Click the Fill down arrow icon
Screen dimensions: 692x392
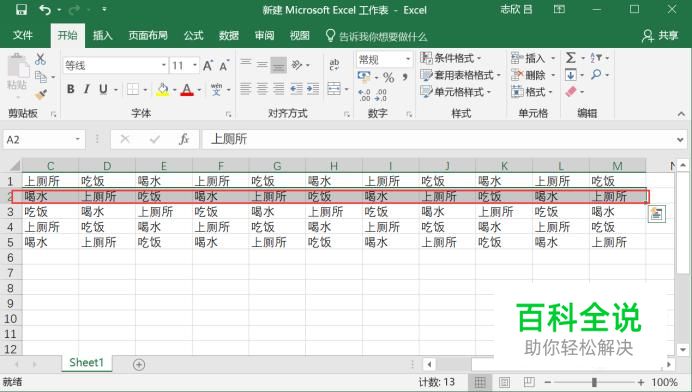571,75
